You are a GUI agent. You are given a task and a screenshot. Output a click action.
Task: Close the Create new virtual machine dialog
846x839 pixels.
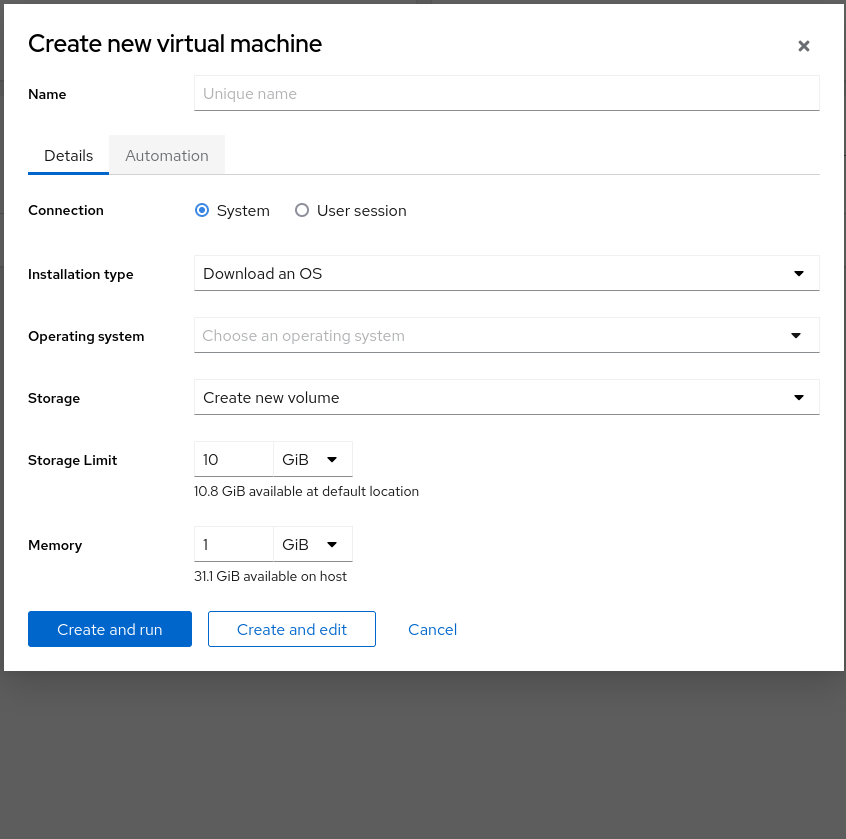pyautogui.click(x=803, y=46)
